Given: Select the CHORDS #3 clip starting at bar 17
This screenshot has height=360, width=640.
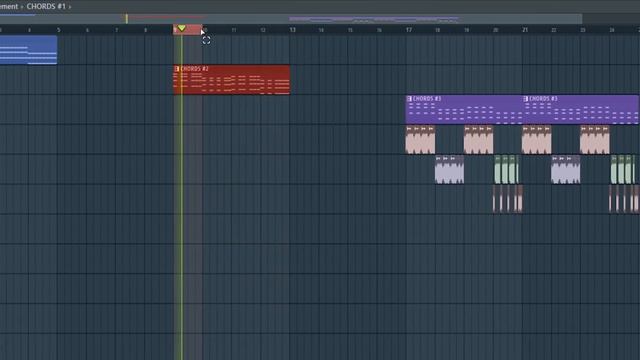Looking at the screenshot, I should (x=464, y=109).
